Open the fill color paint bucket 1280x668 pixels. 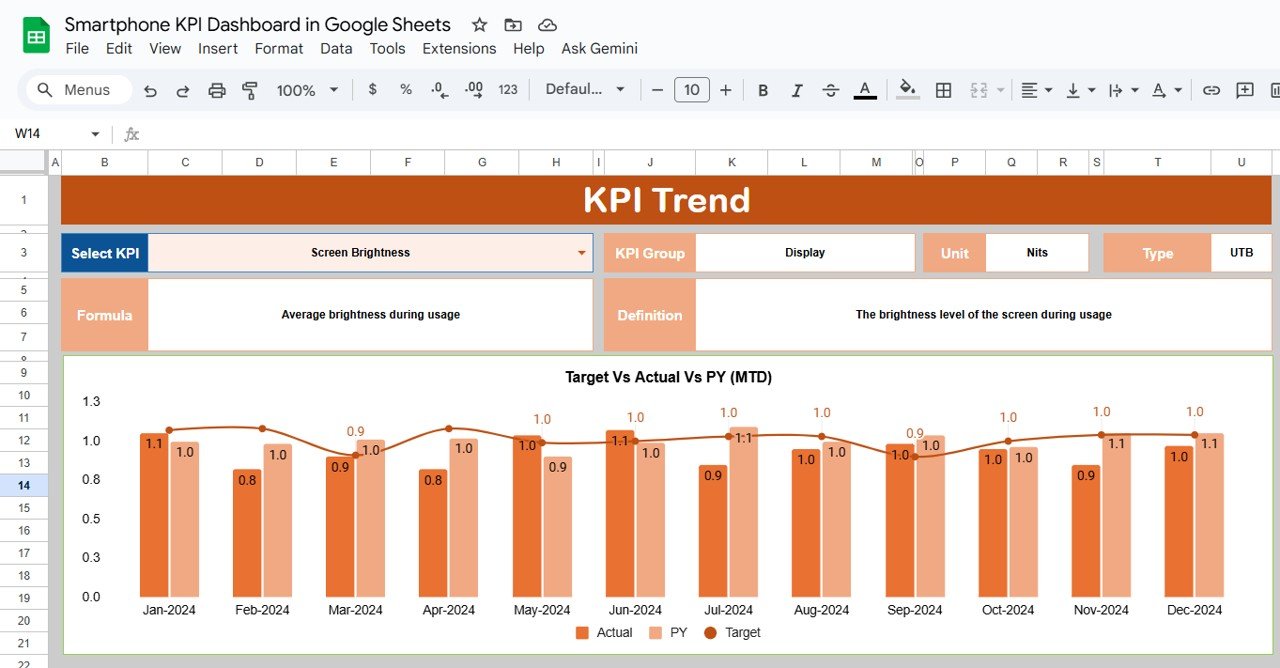tap(907, 90)
